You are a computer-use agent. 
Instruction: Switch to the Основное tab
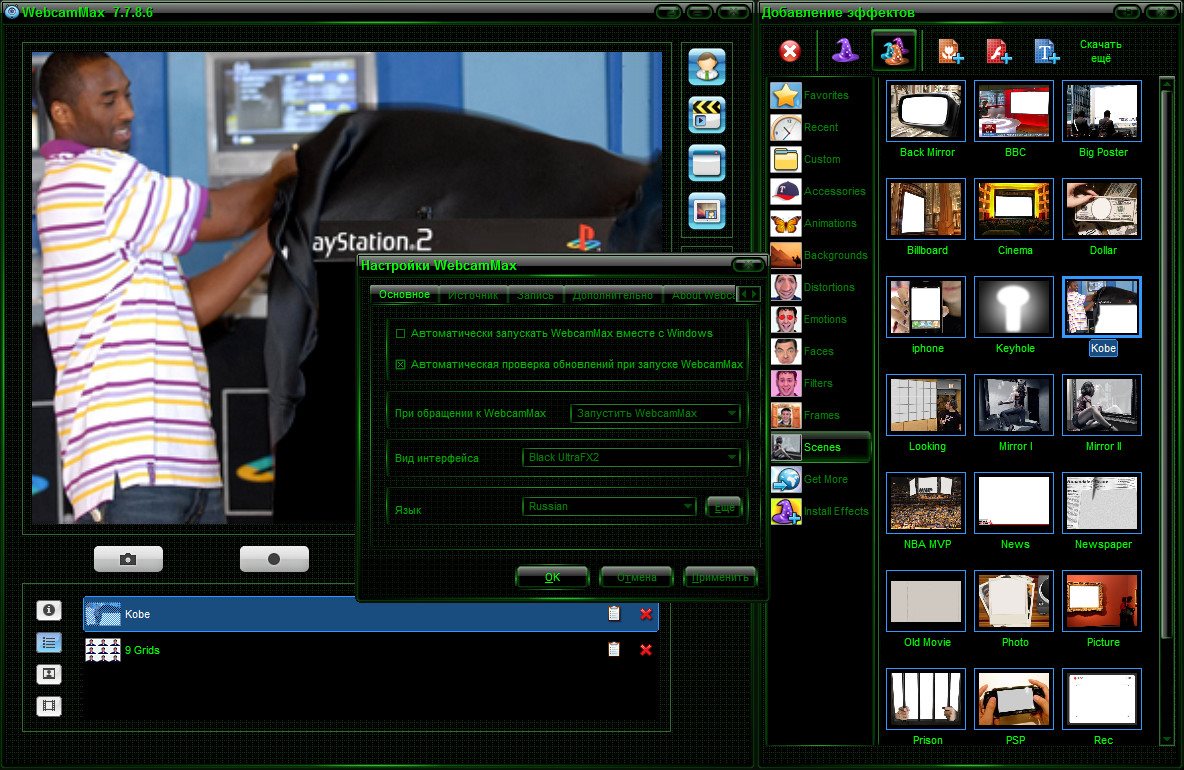[x=405, y=294]
